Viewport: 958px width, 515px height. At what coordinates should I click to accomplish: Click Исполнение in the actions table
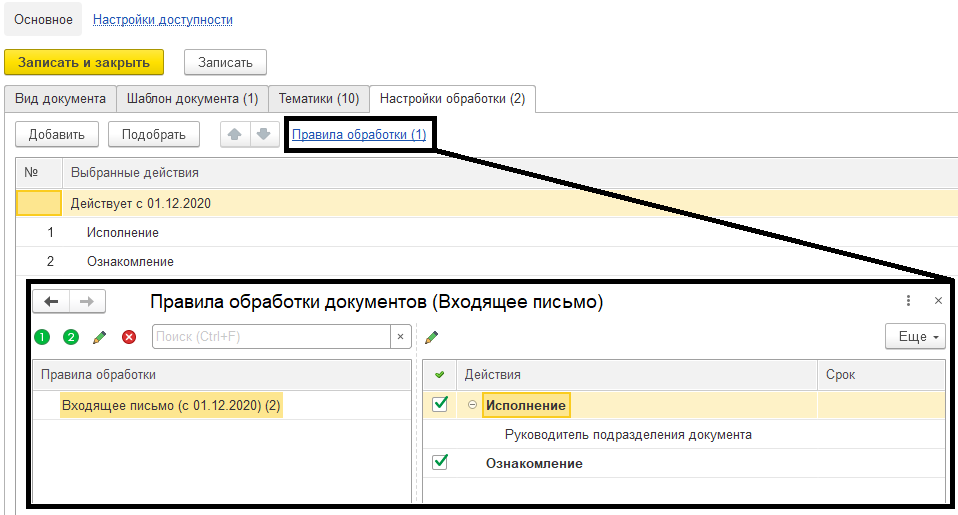click(525, 405)
